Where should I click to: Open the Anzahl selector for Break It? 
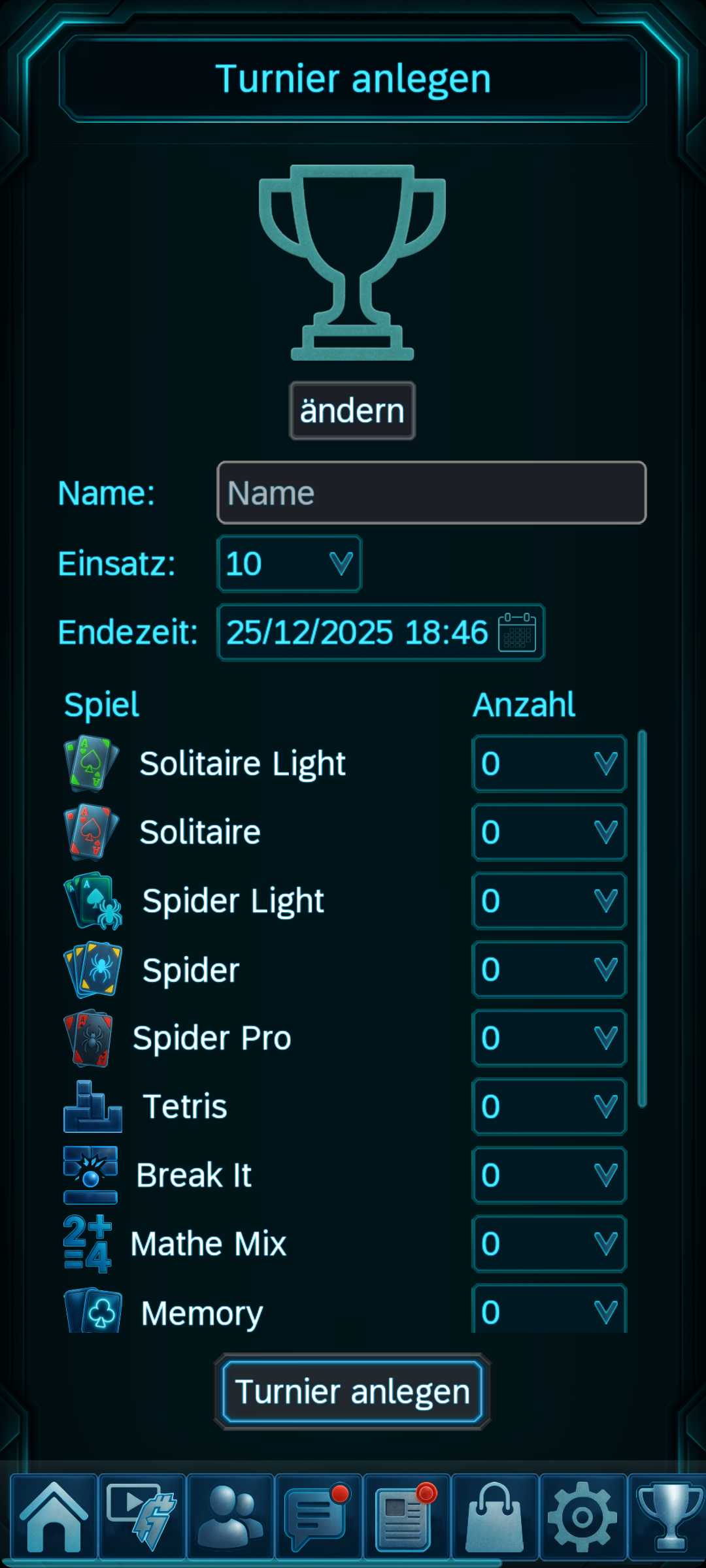549,1176
